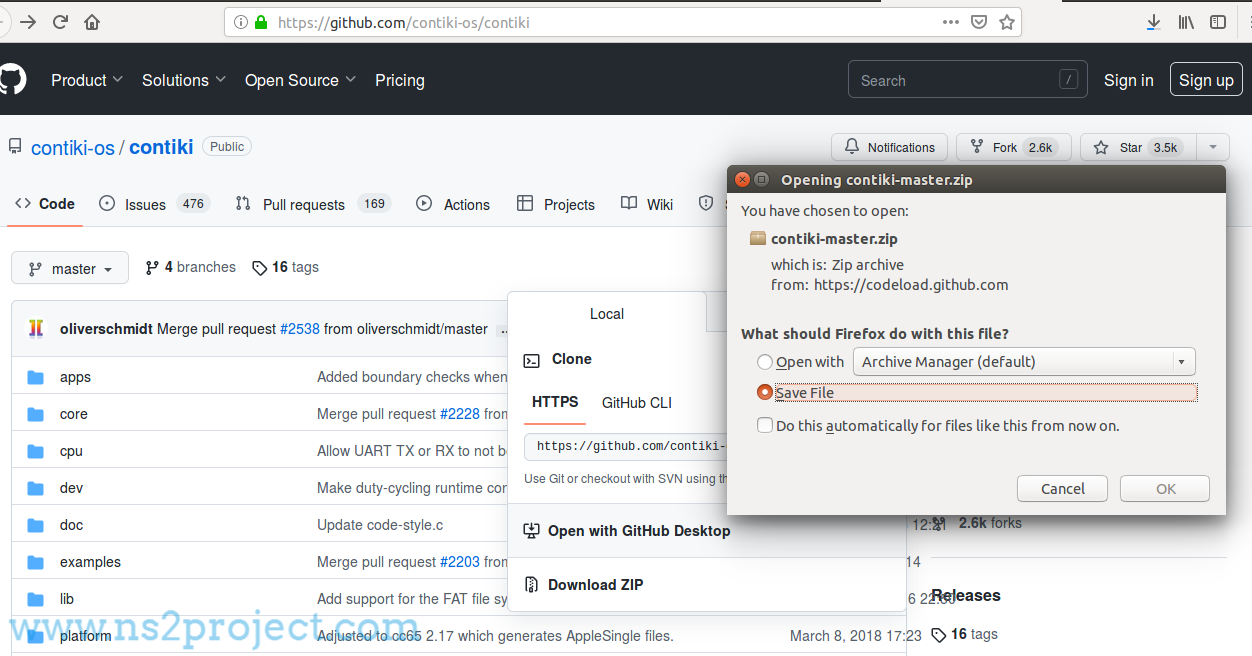This screenshot has height=656, width=1252.
Task: Click oliverschmidt's avatar image
Action: [36, 328]
